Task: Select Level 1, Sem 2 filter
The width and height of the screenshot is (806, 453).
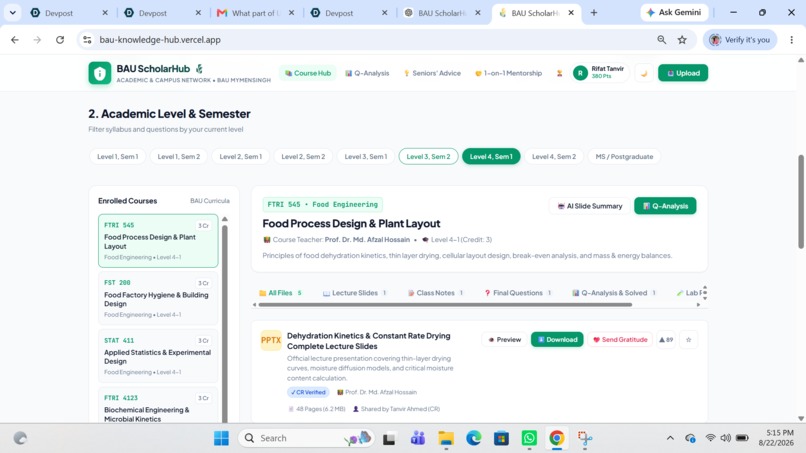Action: click(178, 156)
